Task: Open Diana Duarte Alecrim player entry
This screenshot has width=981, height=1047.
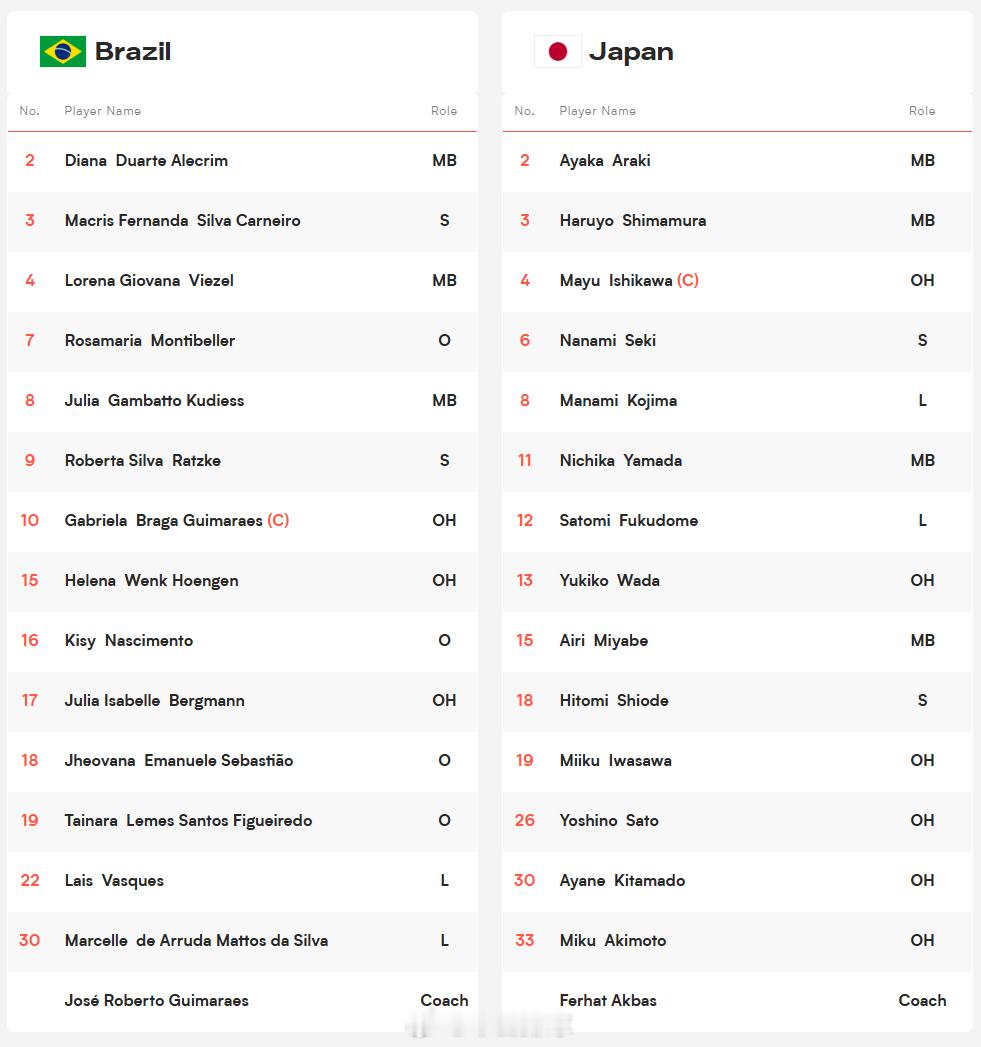Action: (146, 161)
